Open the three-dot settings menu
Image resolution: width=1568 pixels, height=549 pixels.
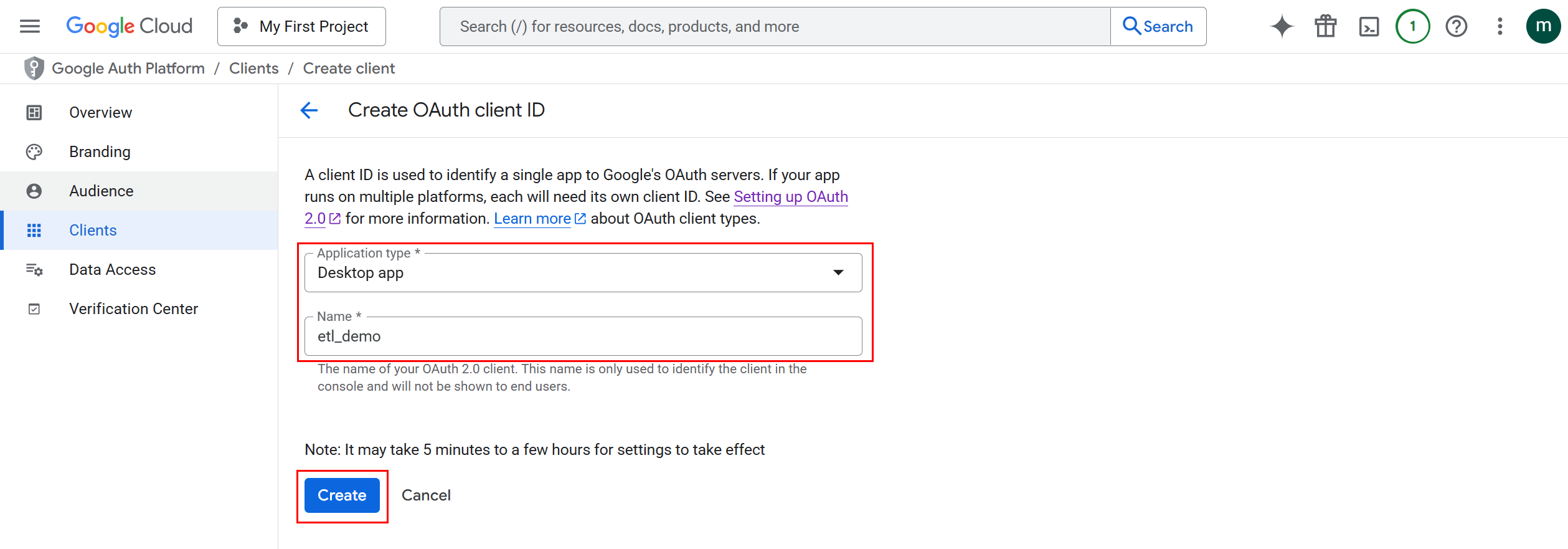[x=1500, y=26]
